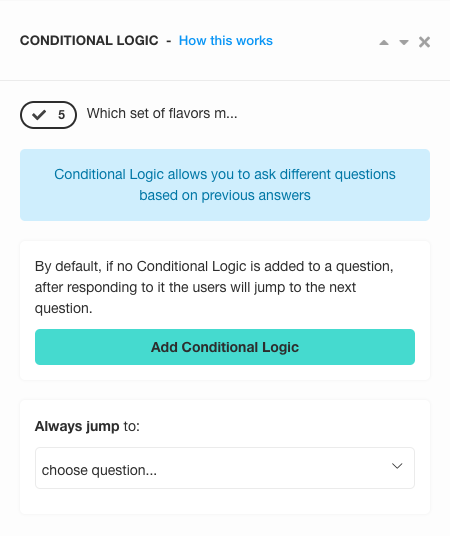Image resolution: width=450 pixels, height=536 pixels.
Task: Click the Always jump card area
Action: coord(225,457)
